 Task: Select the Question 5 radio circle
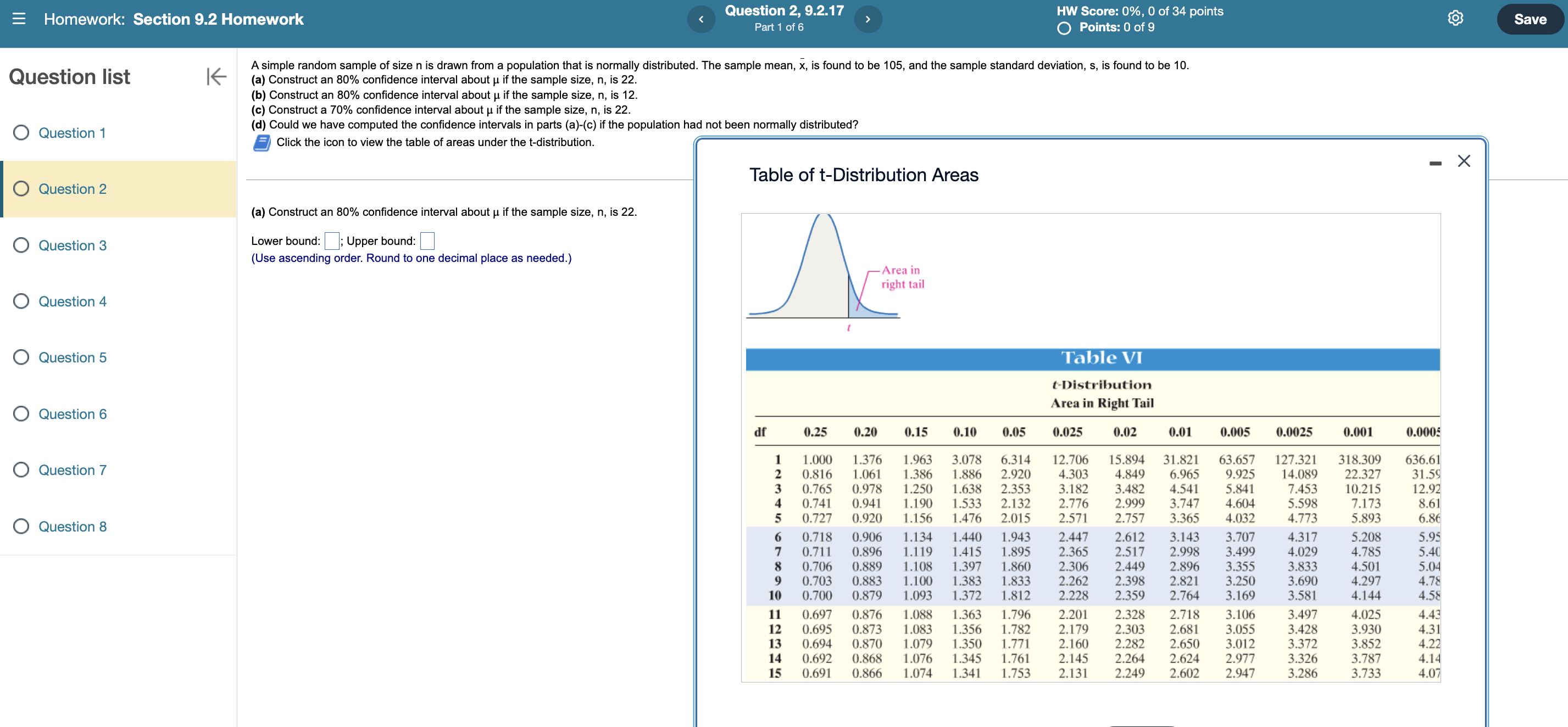21,357
